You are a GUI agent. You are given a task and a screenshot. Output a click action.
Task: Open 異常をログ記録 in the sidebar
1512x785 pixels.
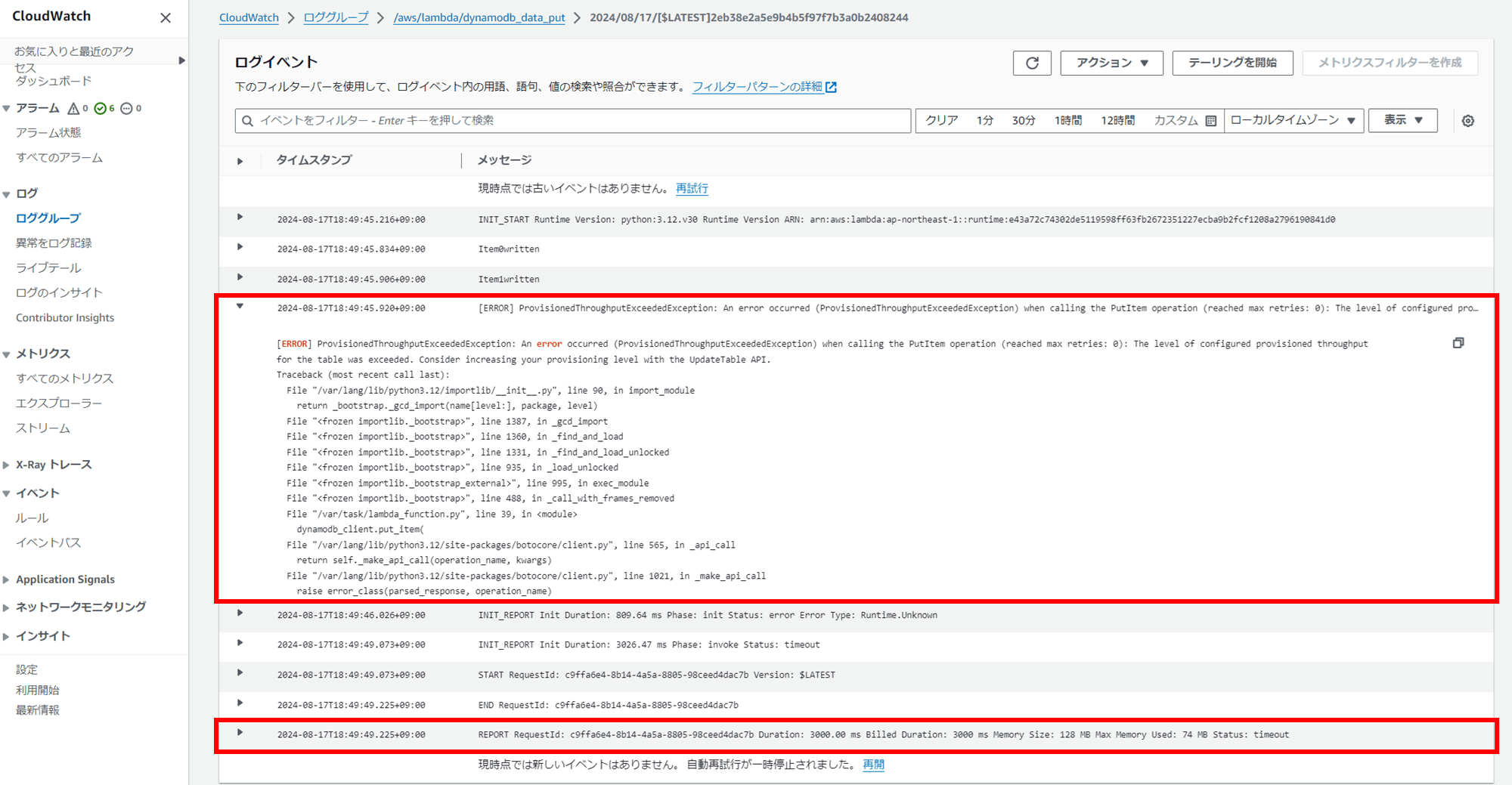(54, 243)
